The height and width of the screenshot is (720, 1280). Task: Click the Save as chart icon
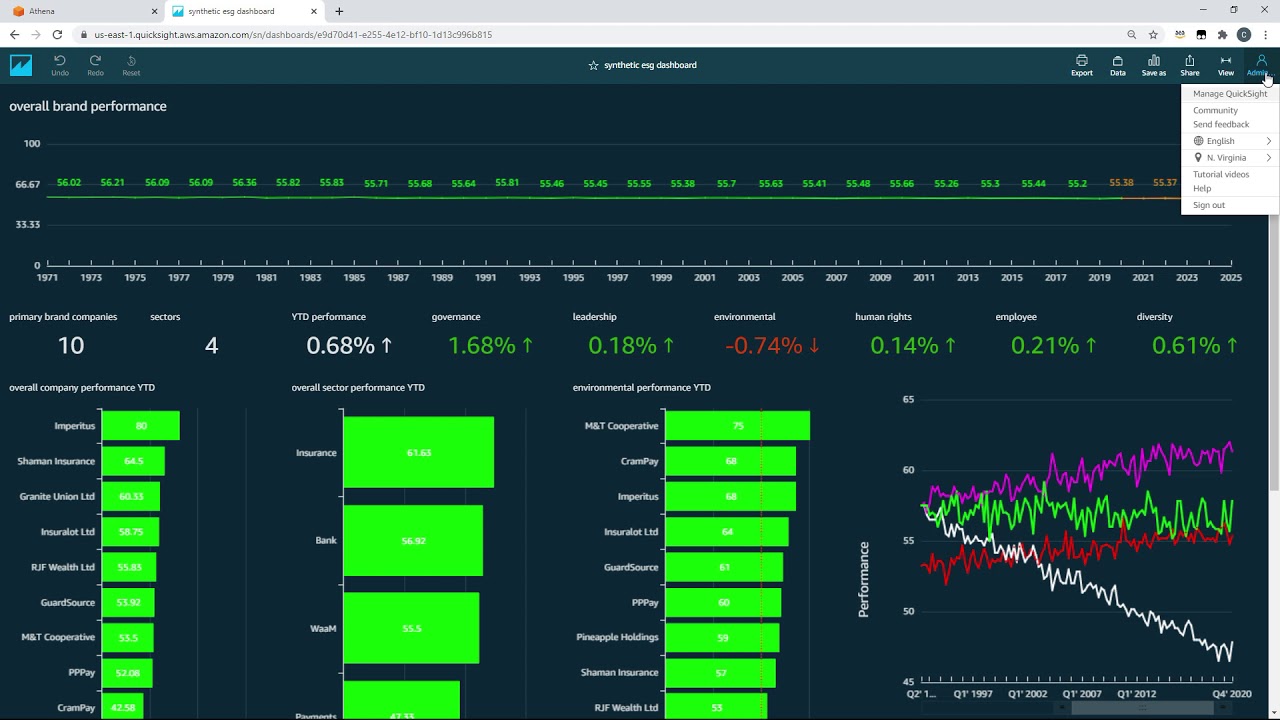click(x=1154, y=65)
